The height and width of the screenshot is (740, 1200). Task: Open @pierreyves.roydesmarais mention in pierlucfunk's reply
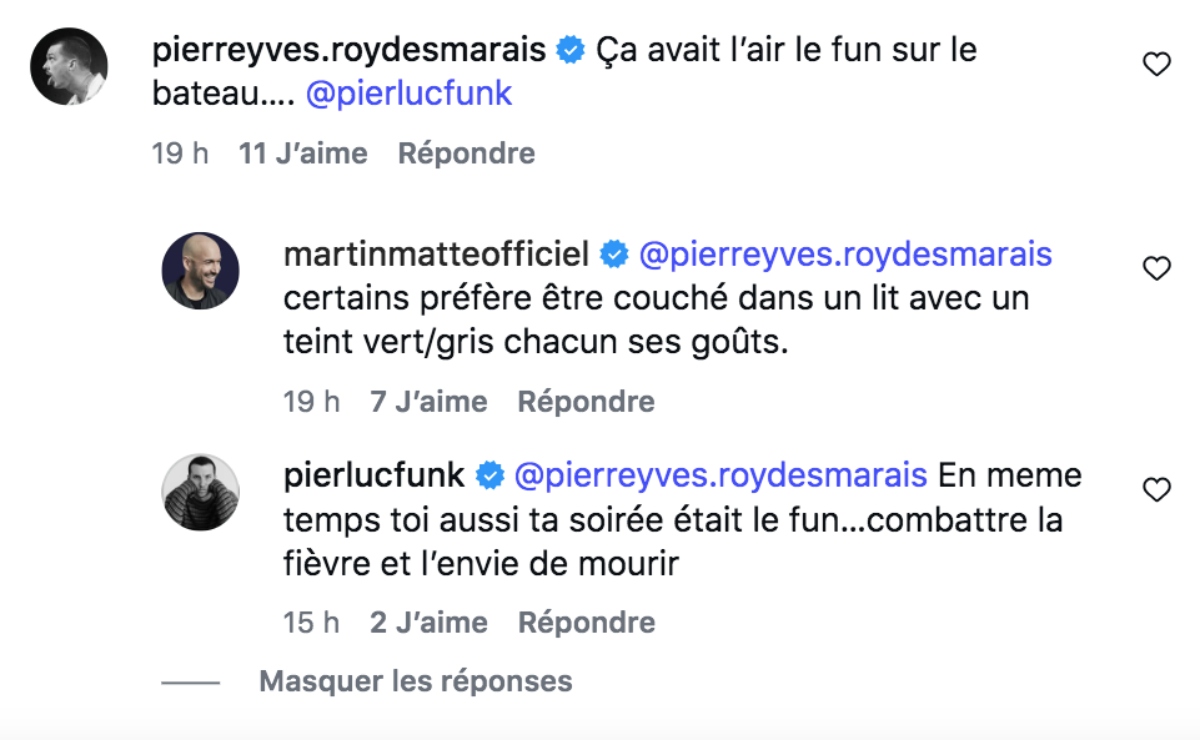pyautogui.click(x=720, y=476)
